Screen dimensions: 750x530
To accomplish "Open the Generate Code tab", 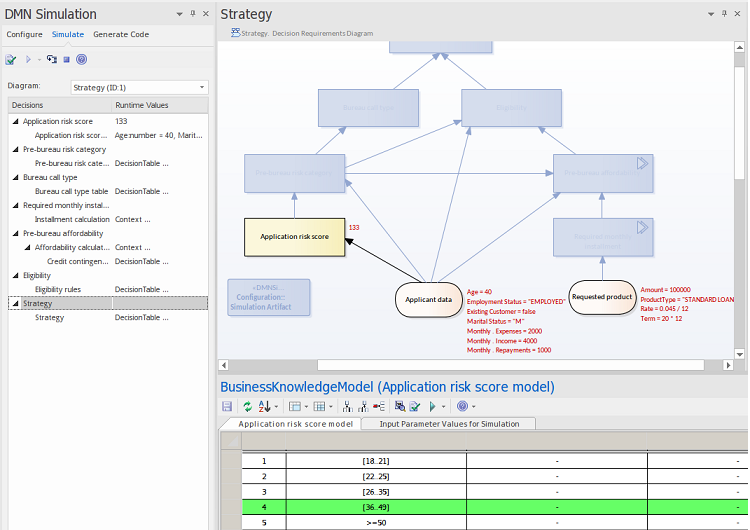I will (x=121, y=34).
